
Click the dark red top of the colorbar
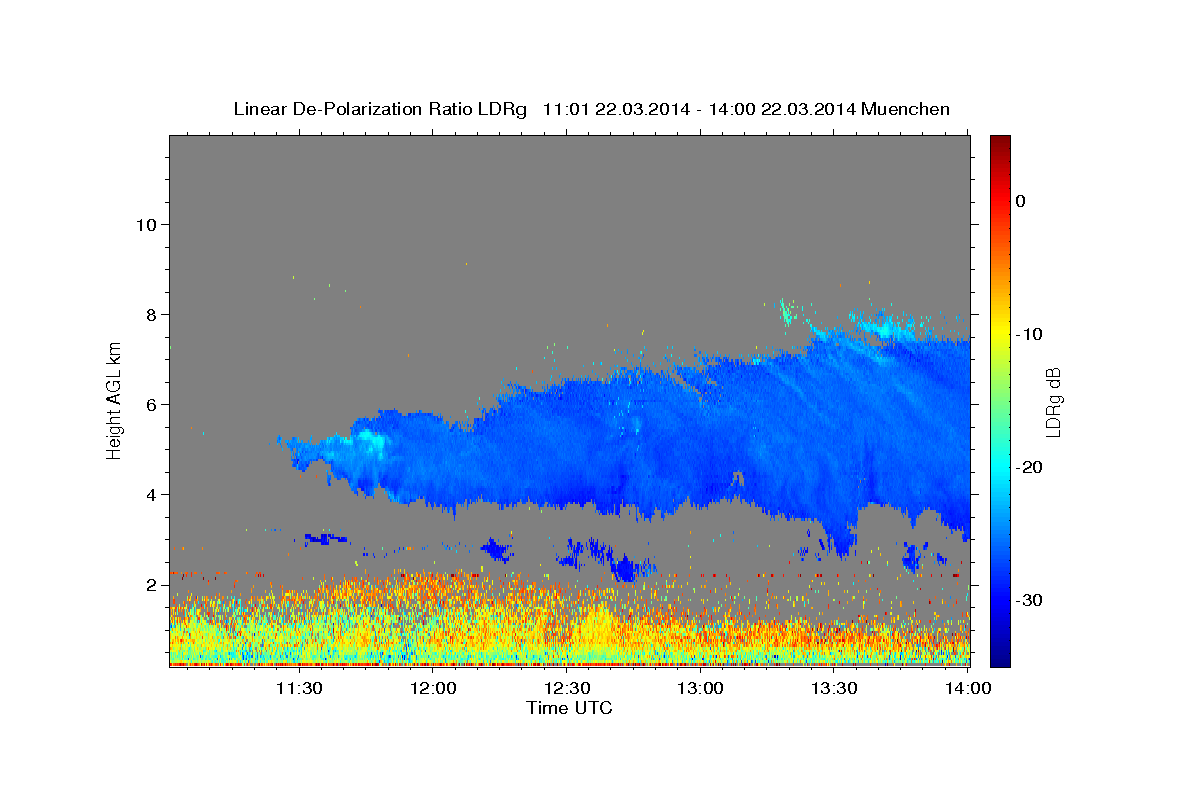(x=1000, y=145)
